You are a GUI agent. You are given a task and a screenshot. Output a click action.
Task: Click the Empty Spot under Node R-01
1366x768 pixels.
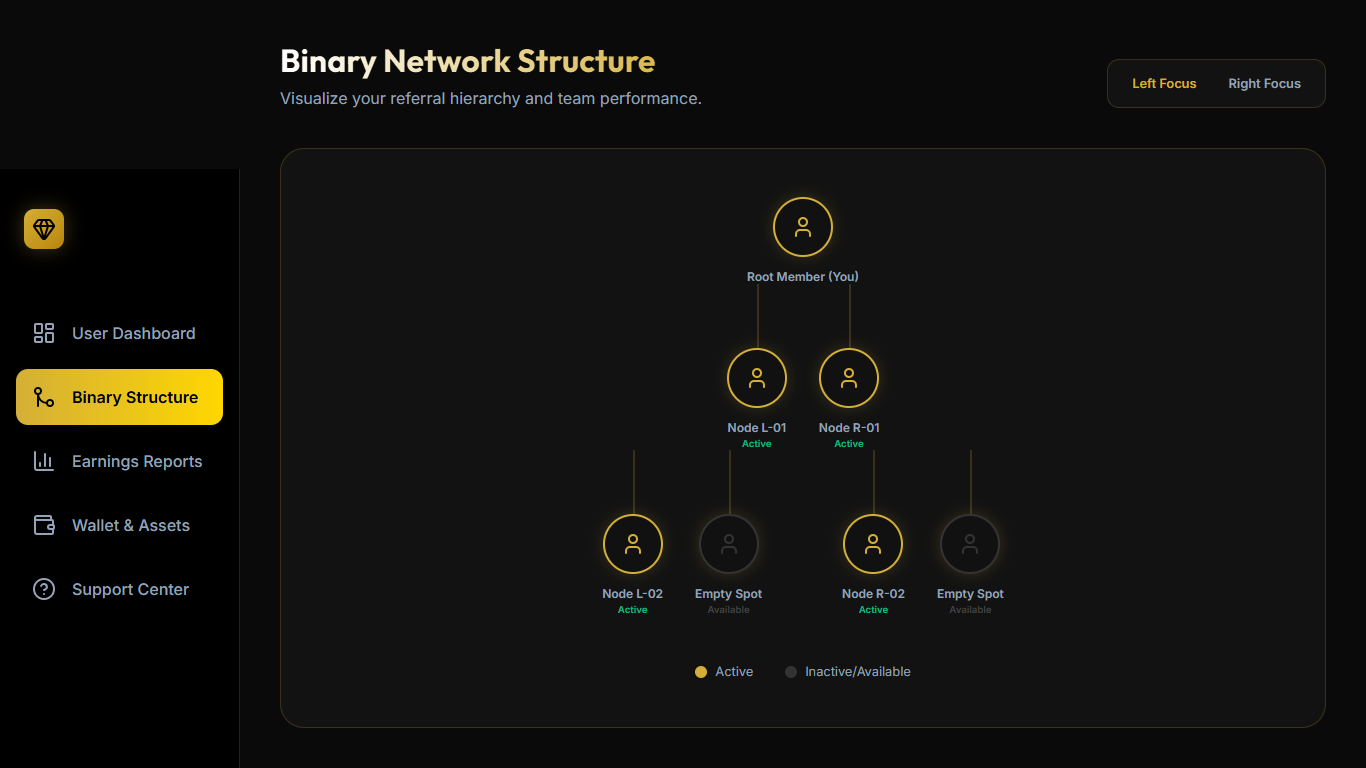(970, 544)
